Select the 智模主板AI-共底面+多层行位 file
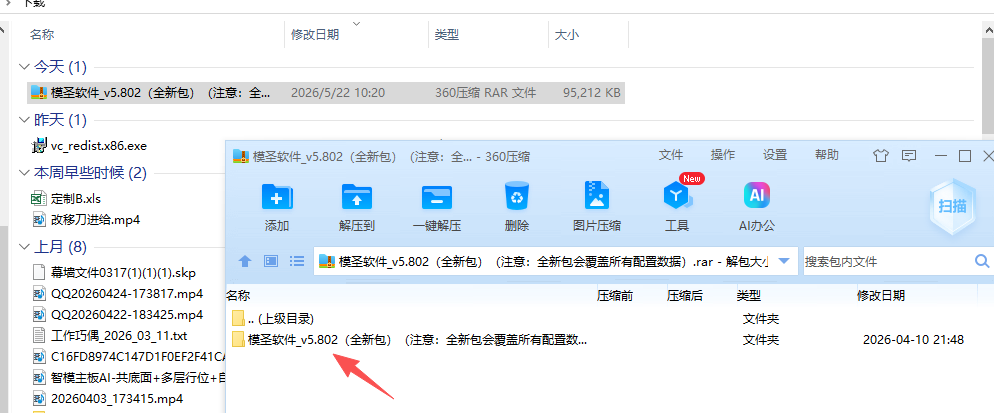Screen dimensions: 994x413 click(139, 378)
